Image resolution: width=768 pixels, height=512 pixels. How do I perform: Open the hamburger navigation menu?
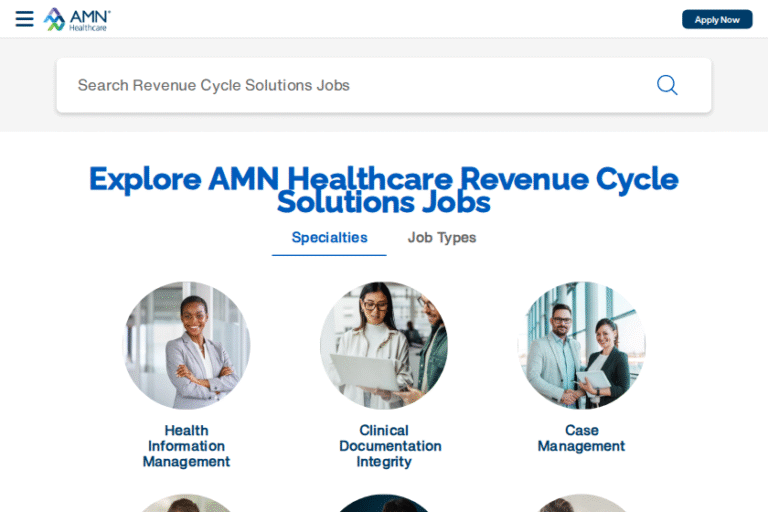click(x=24, y=19)
